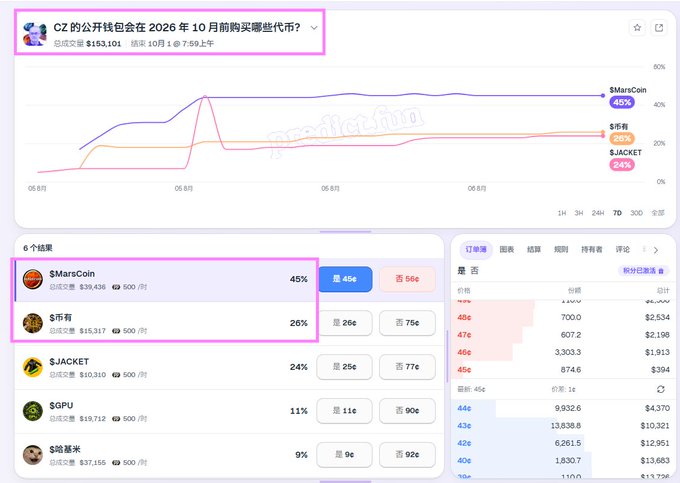
Task: Buy No at 92¢ for $哈基米
Action: click(407, 454)
